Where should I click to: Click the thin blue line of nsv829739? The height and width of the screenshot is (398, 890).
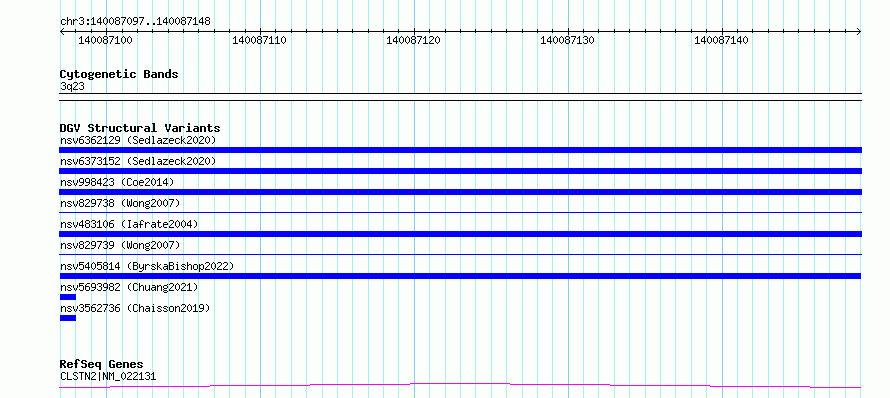coord(460,254)
